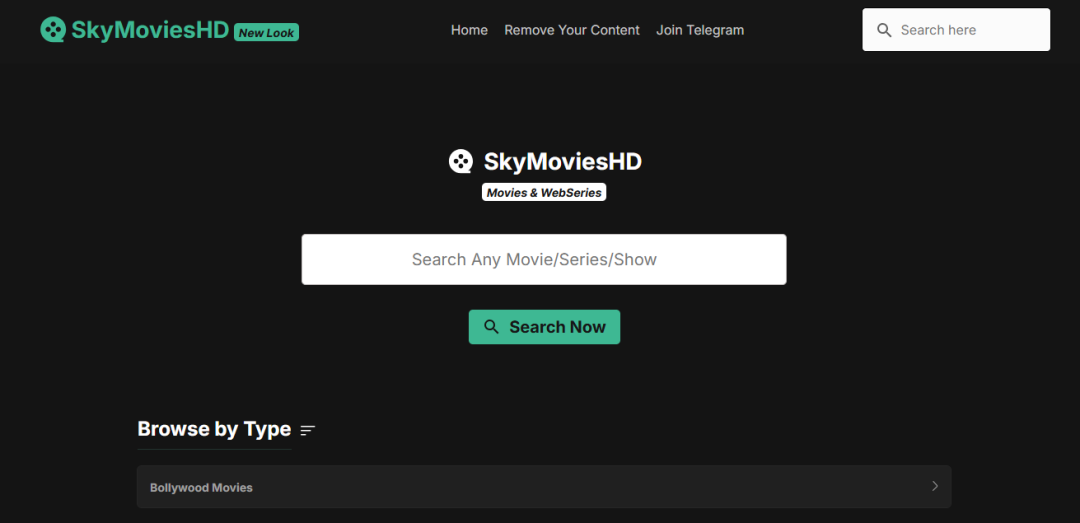Image resolution: width=1080 pixels, height=523 pixels.
Task: Click the New Look badge
Action: click(267, 32)
